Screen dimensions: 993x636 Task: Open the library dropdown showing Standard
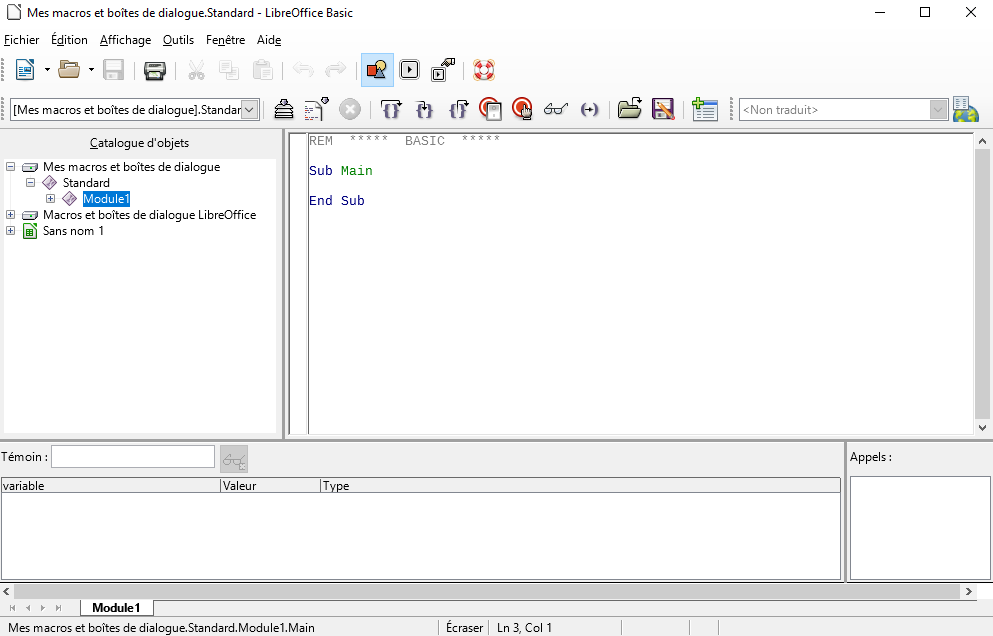250,110
